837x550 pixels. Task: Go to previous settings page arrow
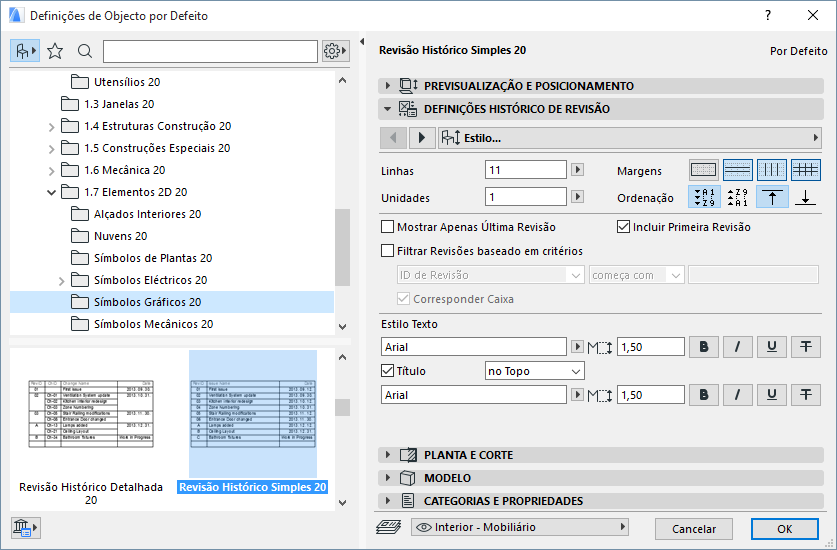click(x=393, y=138)
